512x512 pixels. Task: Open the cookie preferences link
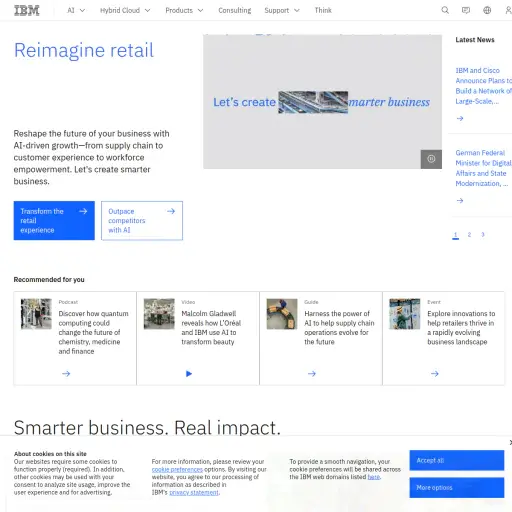(177, 469)
